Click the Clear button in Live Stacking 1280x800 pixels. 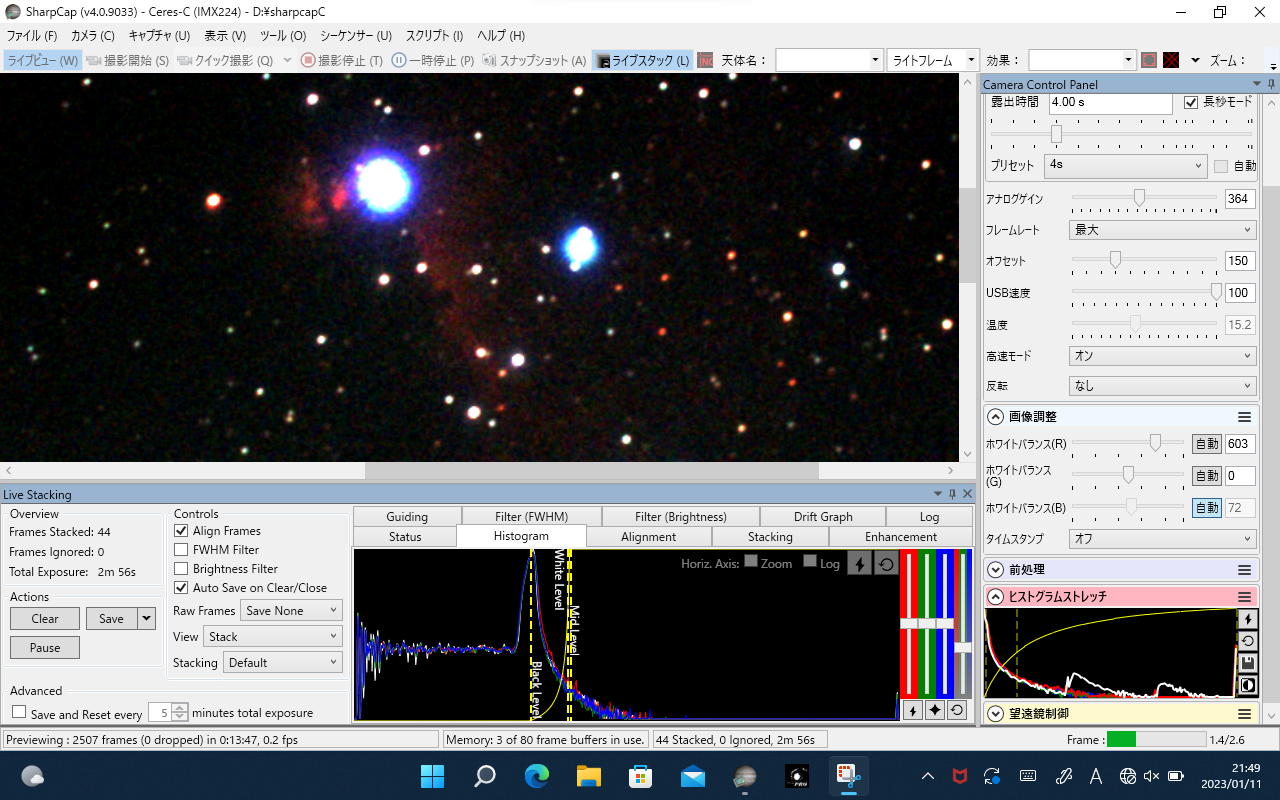click(x=45, y=619)
